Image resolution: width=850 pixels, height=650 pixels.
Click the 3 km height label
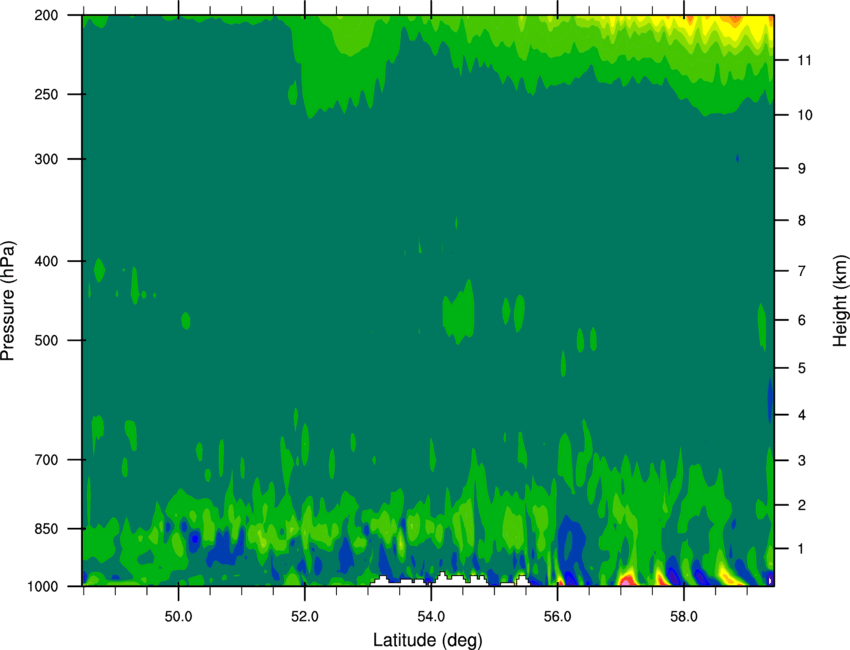[802, 461]
